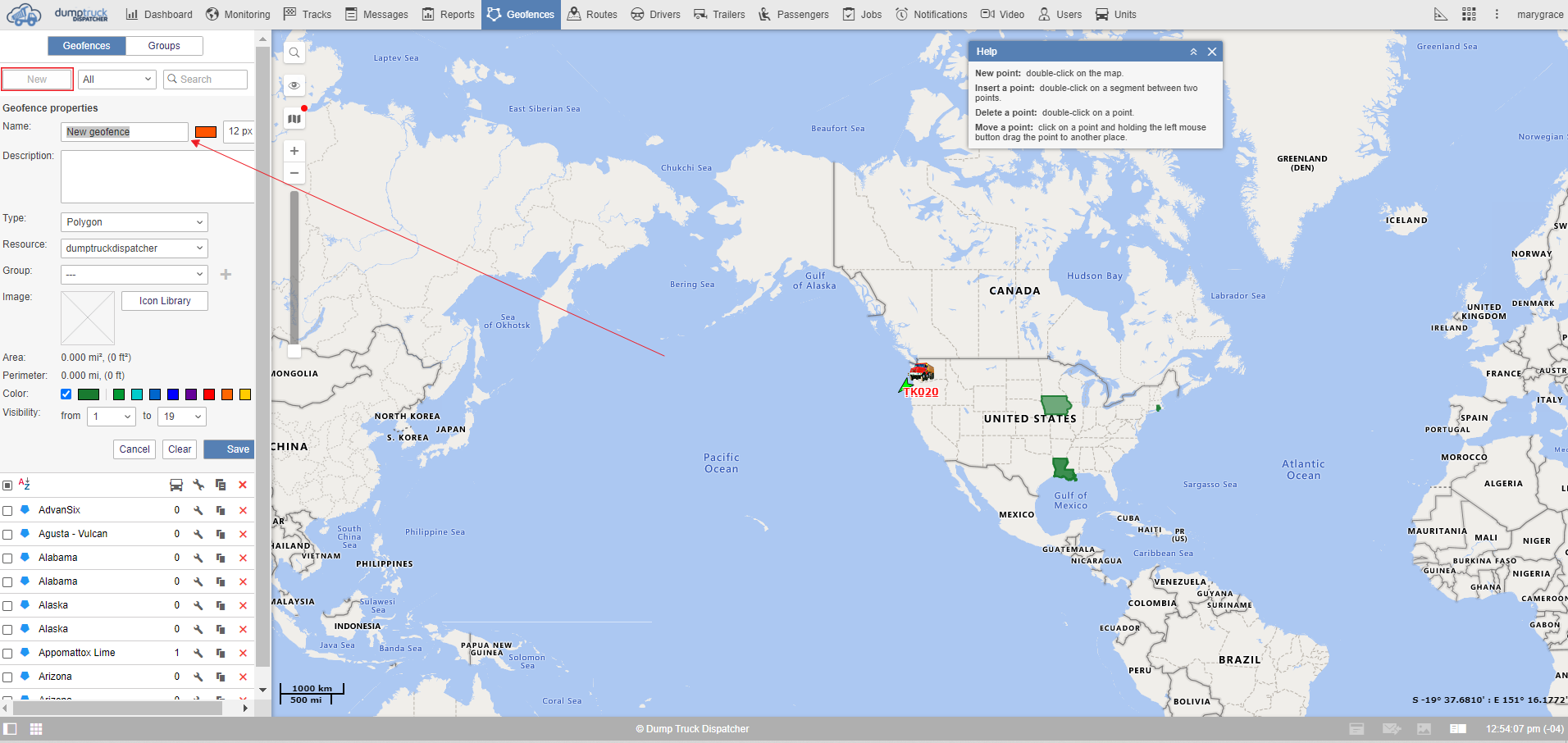Open the map search tool
The height and width of the screenshot is (743, 1568).
tap(294, 52)
